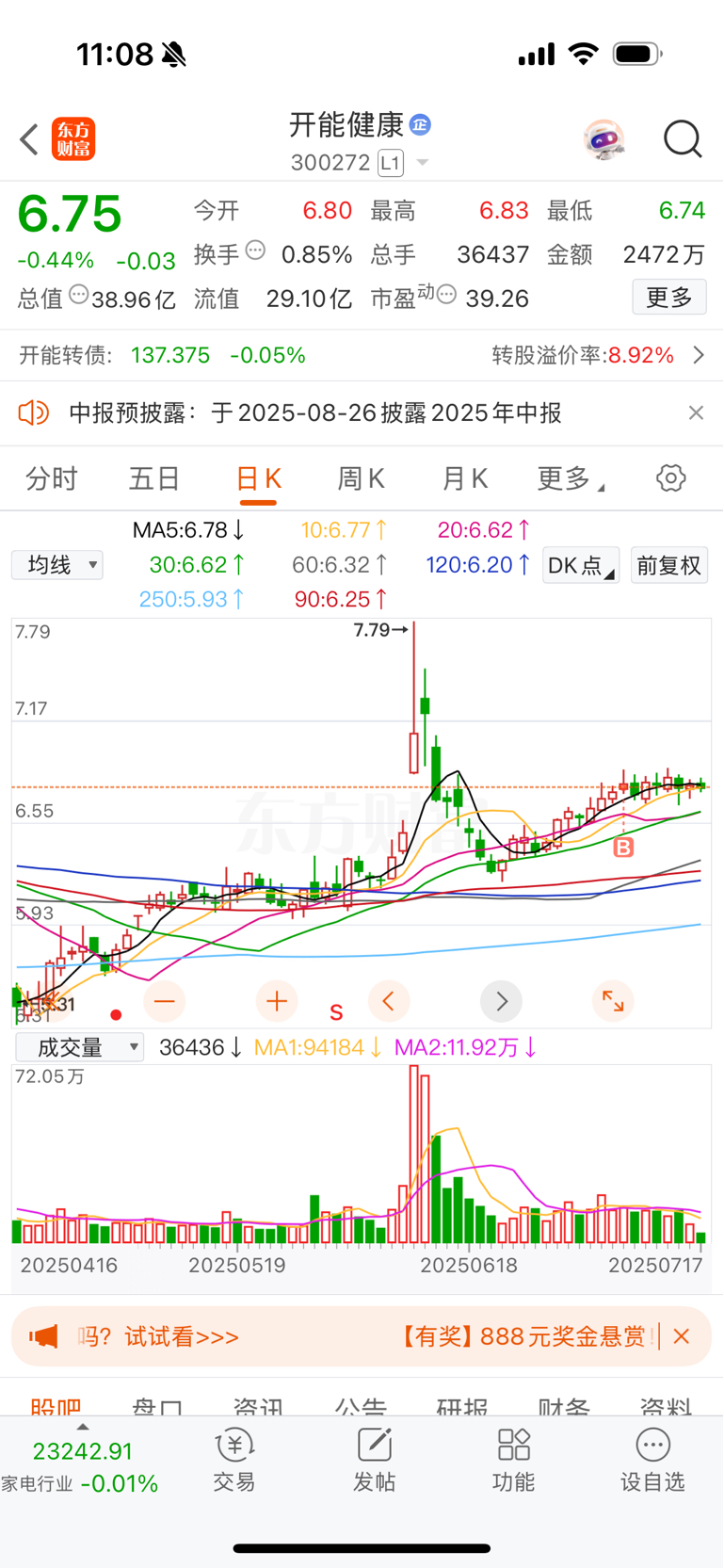
Task: Open the 成交量 indicator dropdown
Action: (x=80, y=1047)
